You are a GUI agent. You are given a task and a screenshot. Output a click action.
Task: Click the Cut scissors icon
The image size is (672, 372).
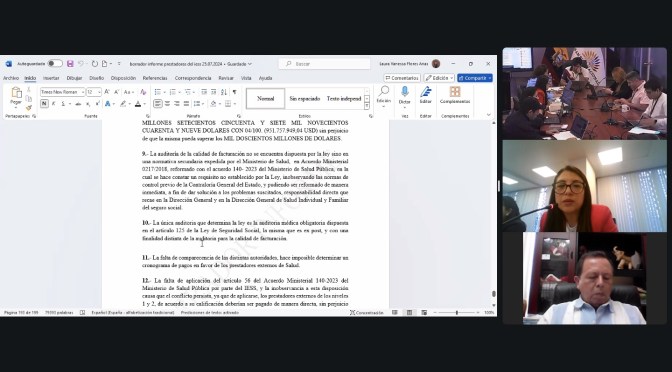tap(29, 90)
